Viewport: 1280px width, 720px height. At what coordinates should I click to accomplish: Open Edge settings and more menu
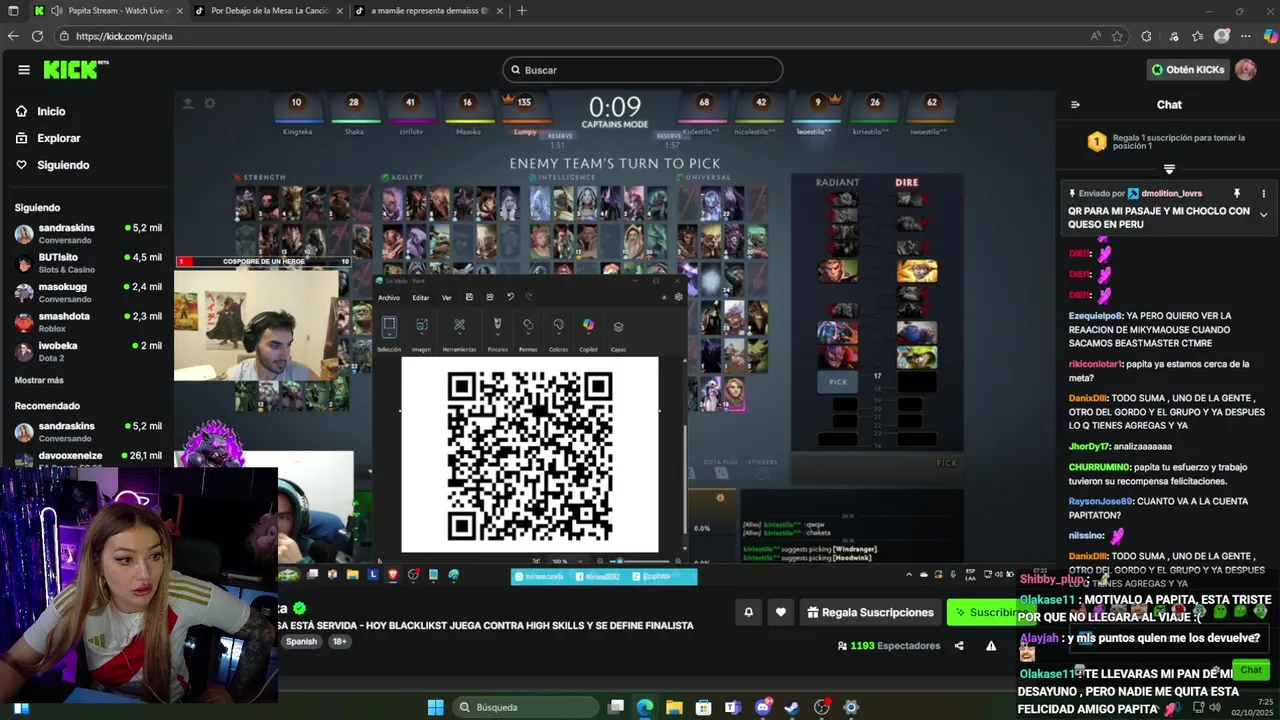(1246, 36)
